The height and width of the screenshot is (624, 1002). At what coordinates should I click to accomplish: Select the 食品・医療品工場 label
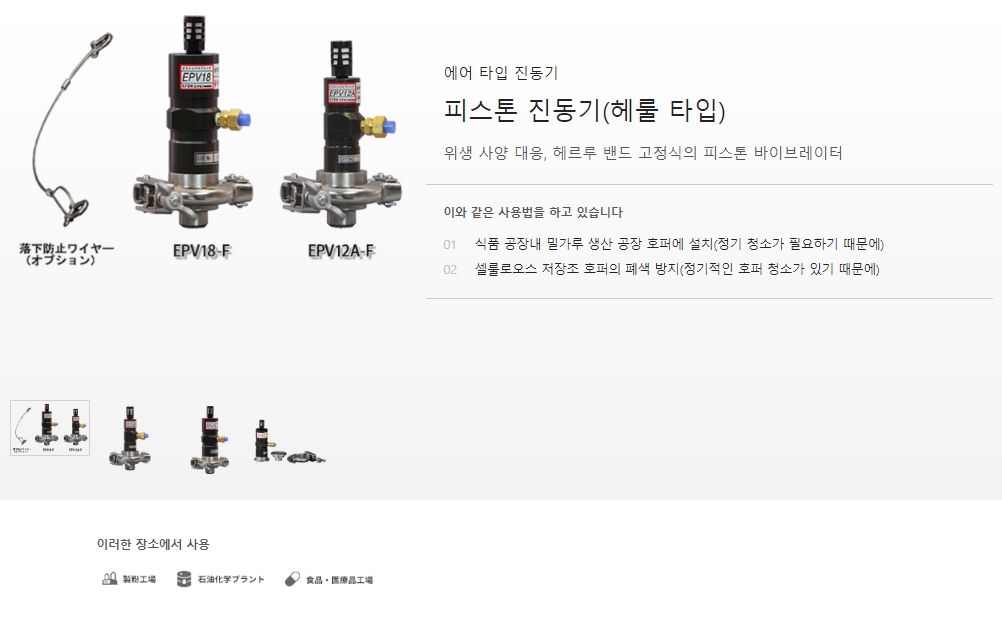pyautogui.click(x=339, y=580)
